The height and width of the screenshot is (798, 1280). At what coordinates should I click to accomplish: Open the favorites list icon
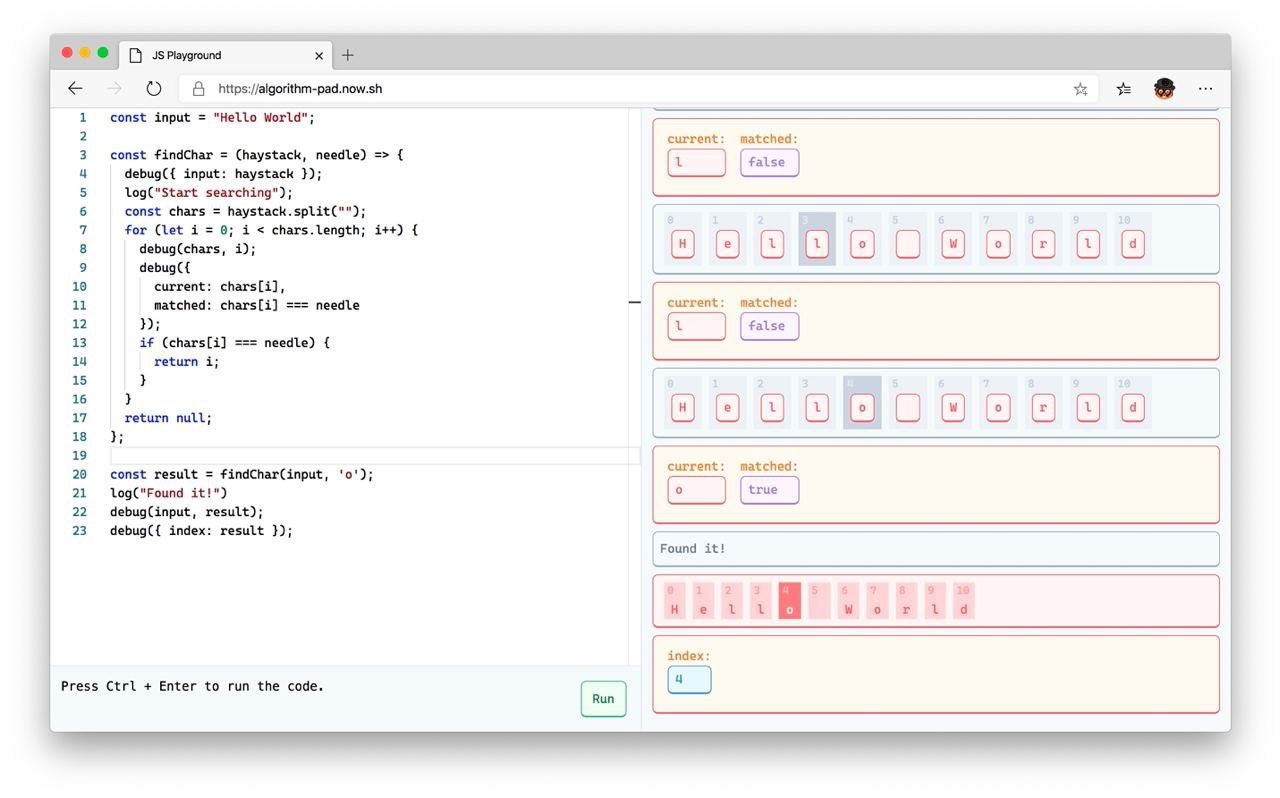point(1123,89)
